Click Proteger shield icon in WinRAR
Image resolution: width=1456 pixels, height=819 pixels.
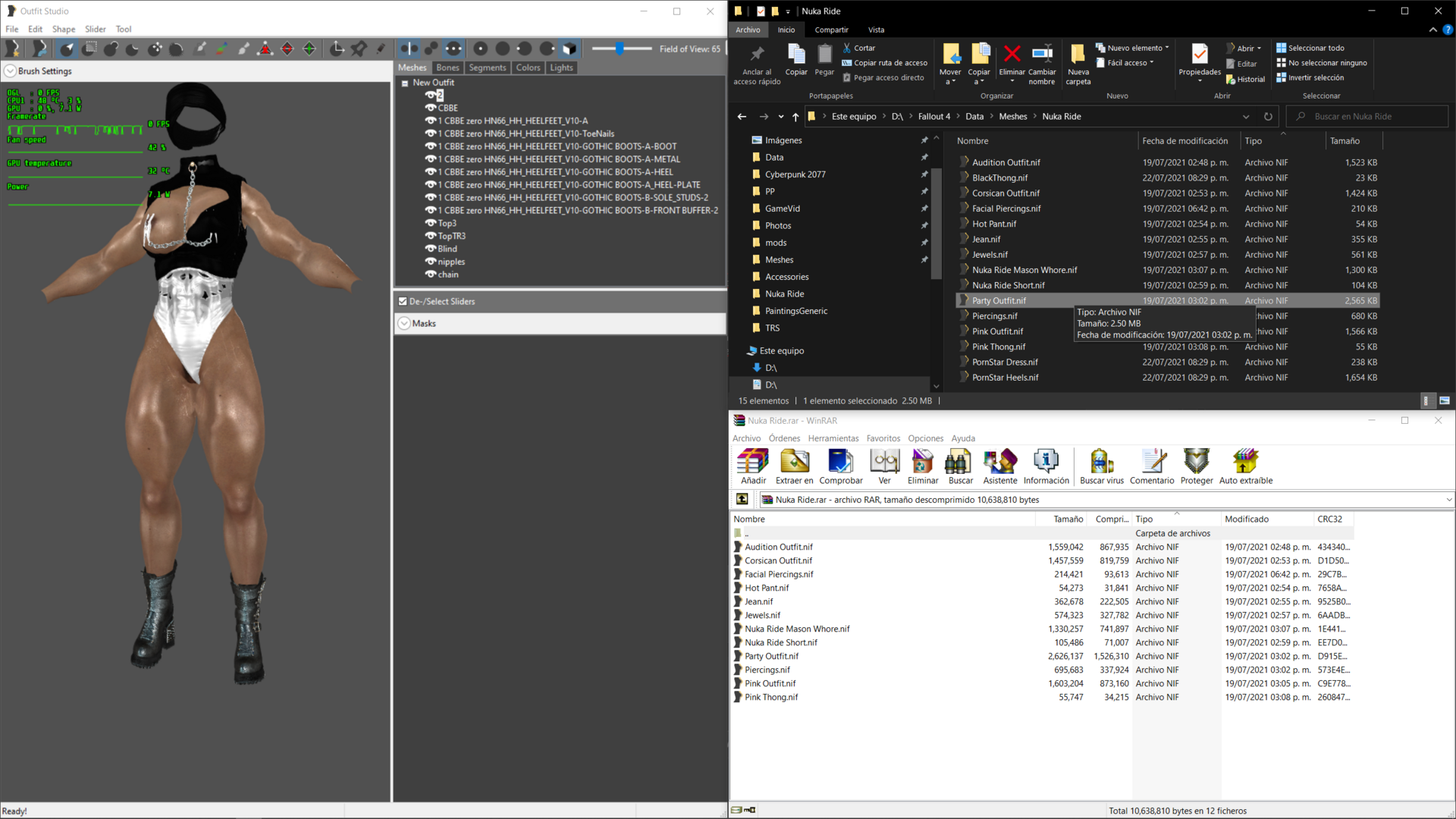click(1197, 466)
